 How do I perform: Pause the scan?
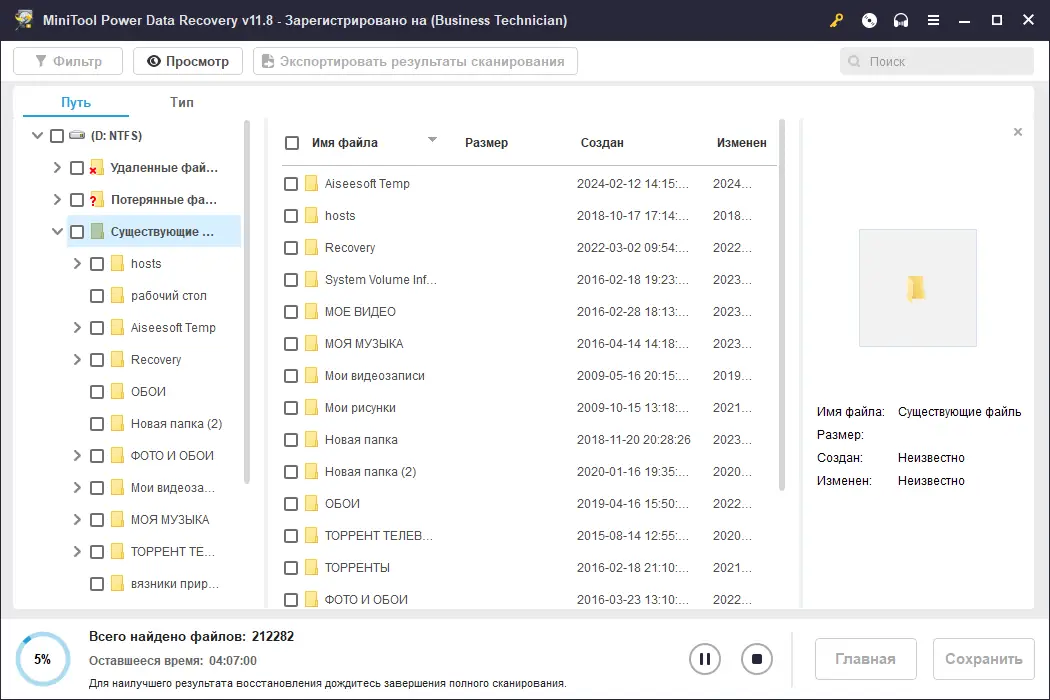704,659
